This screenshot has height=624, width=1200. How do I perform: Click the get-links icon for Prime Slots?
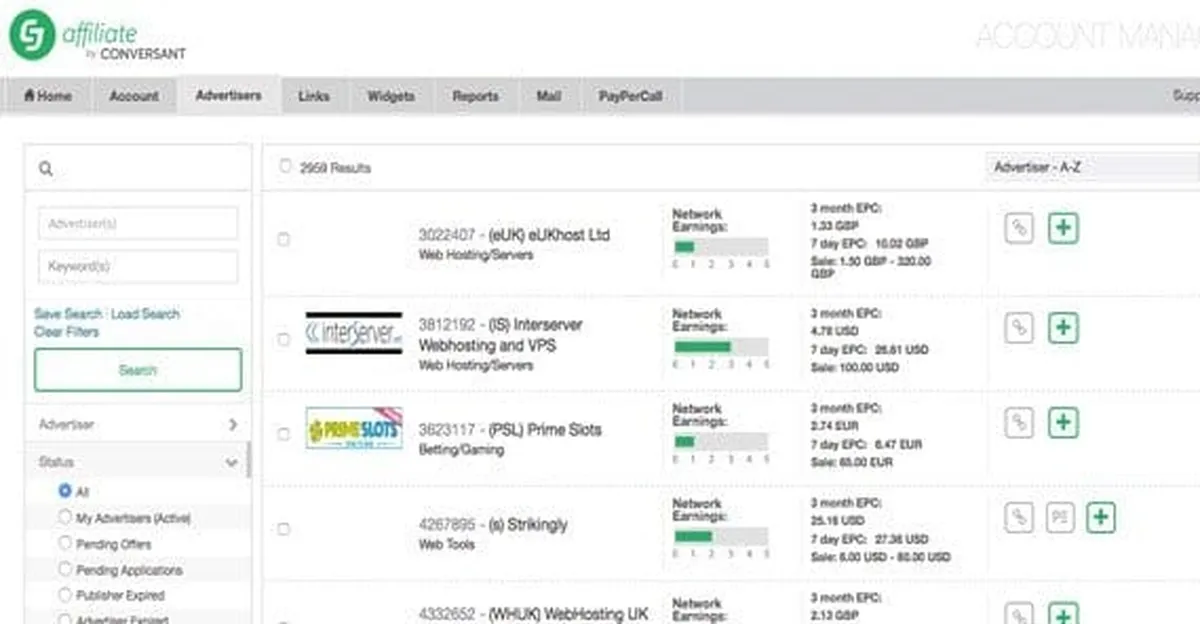click(x=1018, y=422)
